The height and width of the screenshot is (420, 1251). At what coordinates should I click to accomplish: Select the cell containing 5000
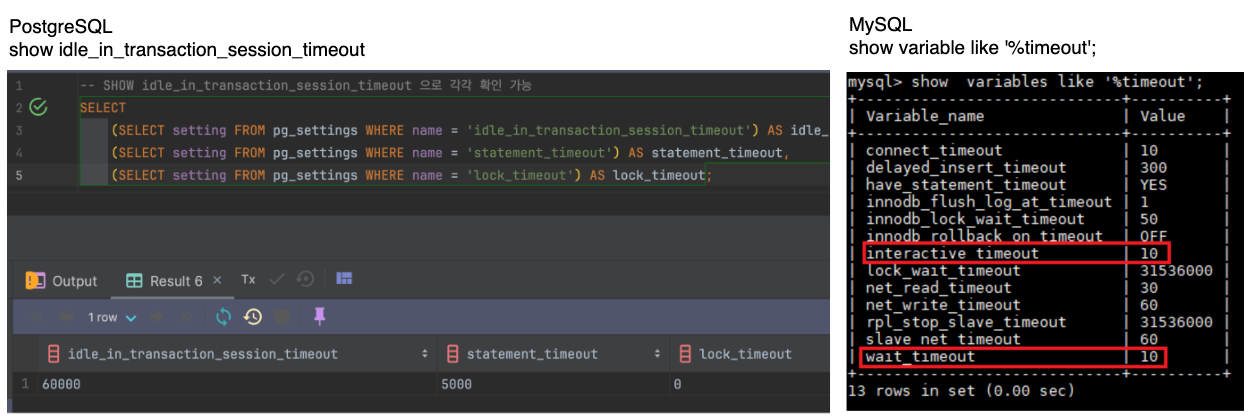click(553, 384)
